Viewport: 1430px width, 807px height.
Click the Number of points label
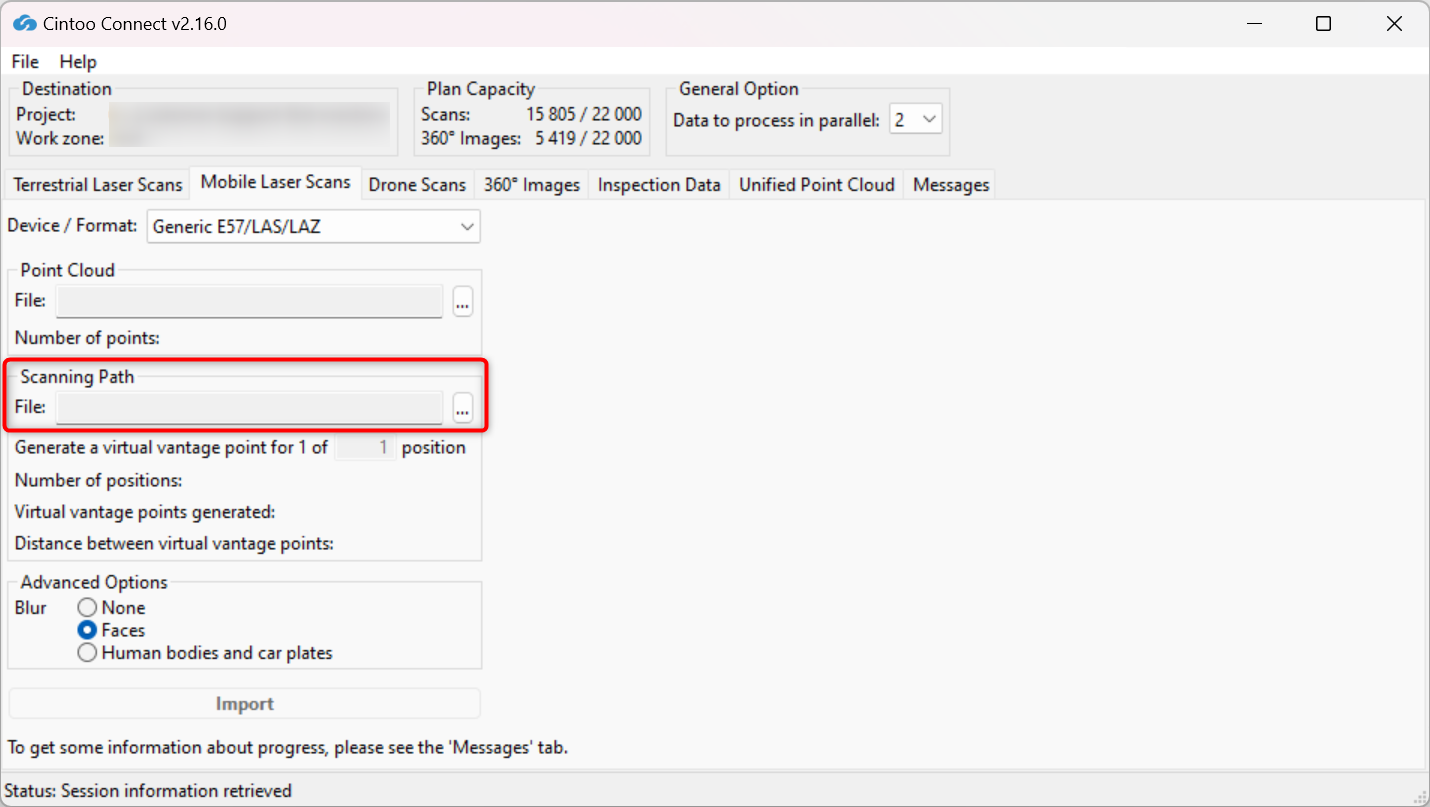click(x=87, y=338)
